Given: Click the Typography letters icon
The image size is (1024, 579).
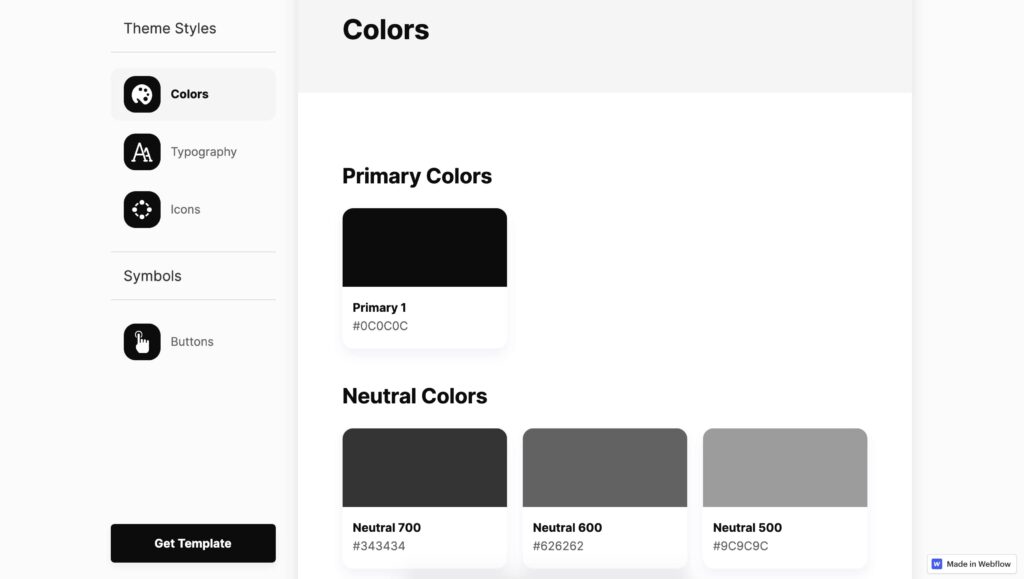Looking at the screenshot, I should click(x=142, y=152).
